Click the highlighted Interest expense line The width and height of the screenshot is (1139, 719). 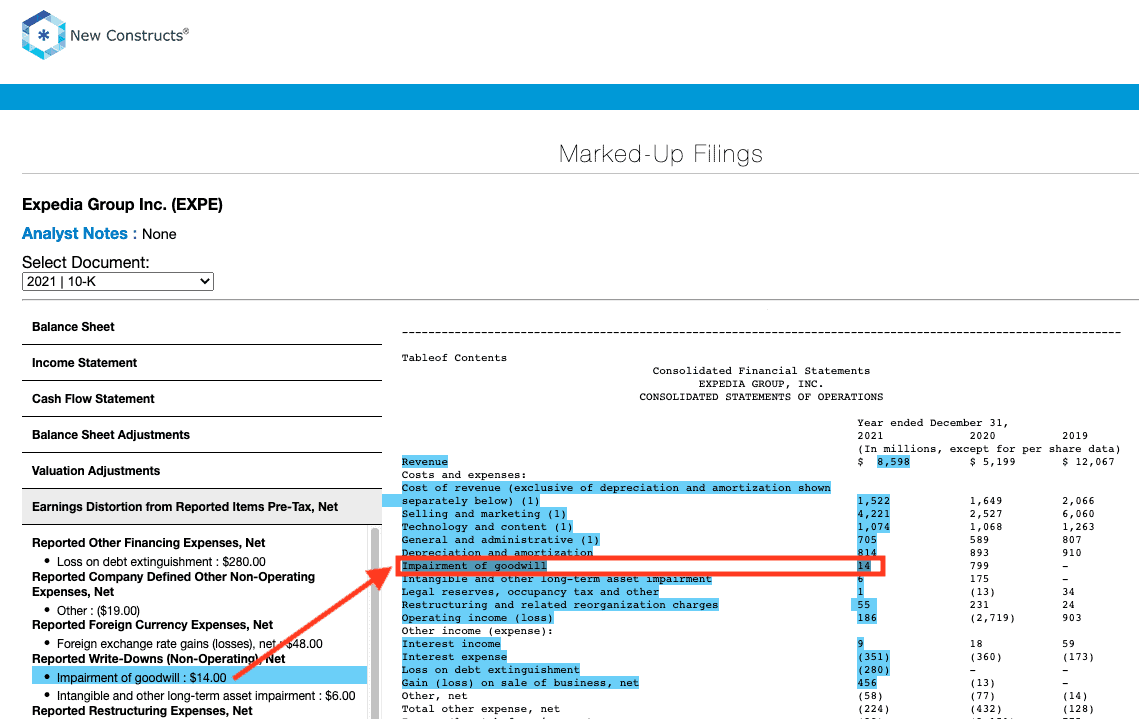coord(454,657)
